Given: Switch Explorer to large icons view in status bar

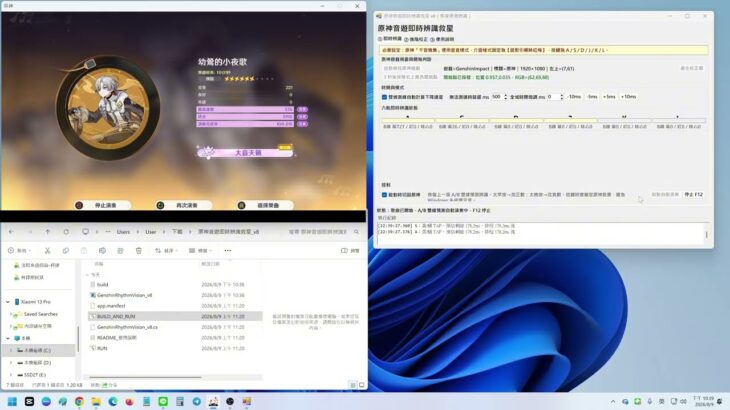Looking at the screenshot, I should point(361,385).
